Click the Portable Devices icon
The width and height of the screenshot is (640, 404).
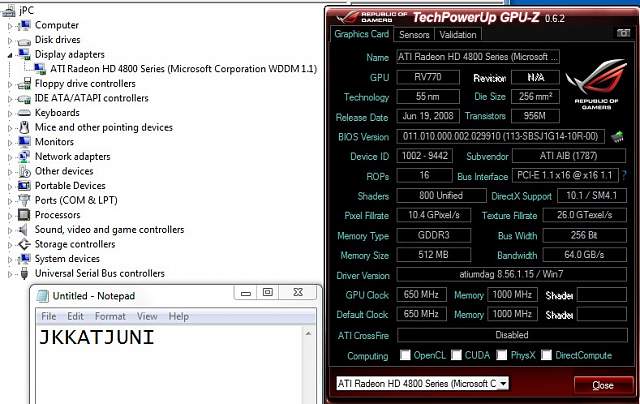pos(24,186)
